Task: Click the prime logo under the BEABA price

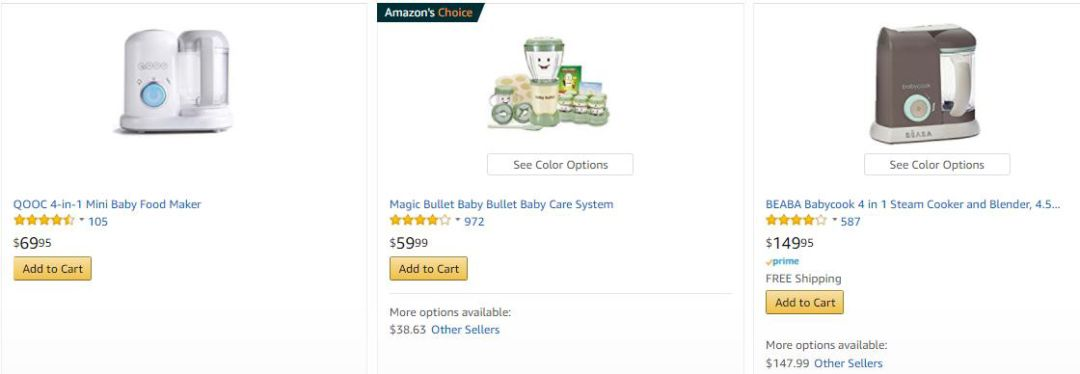Action: pos(782,262)
